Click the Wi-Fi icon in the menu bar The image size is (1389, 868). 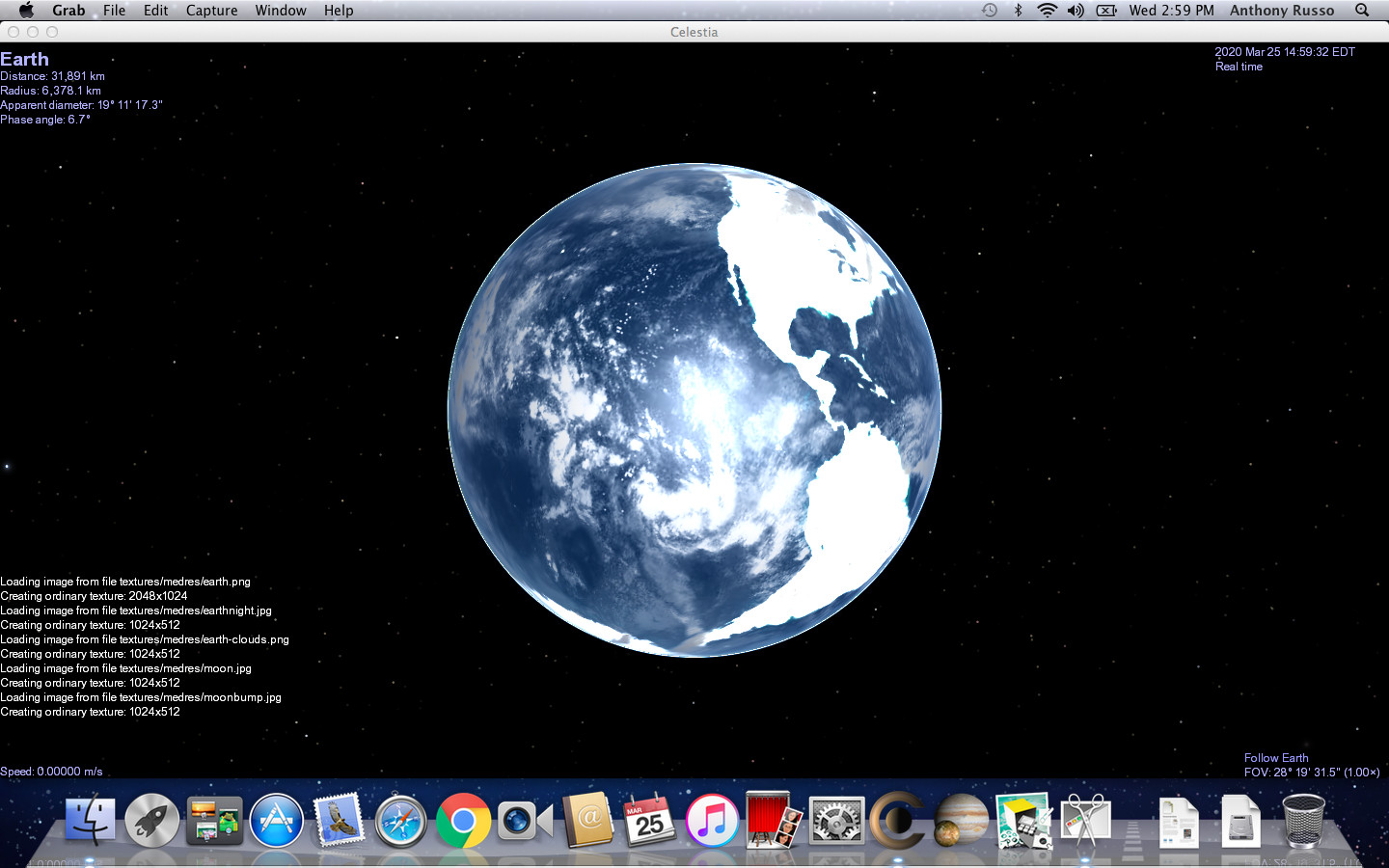click(x=1047, y=11)
